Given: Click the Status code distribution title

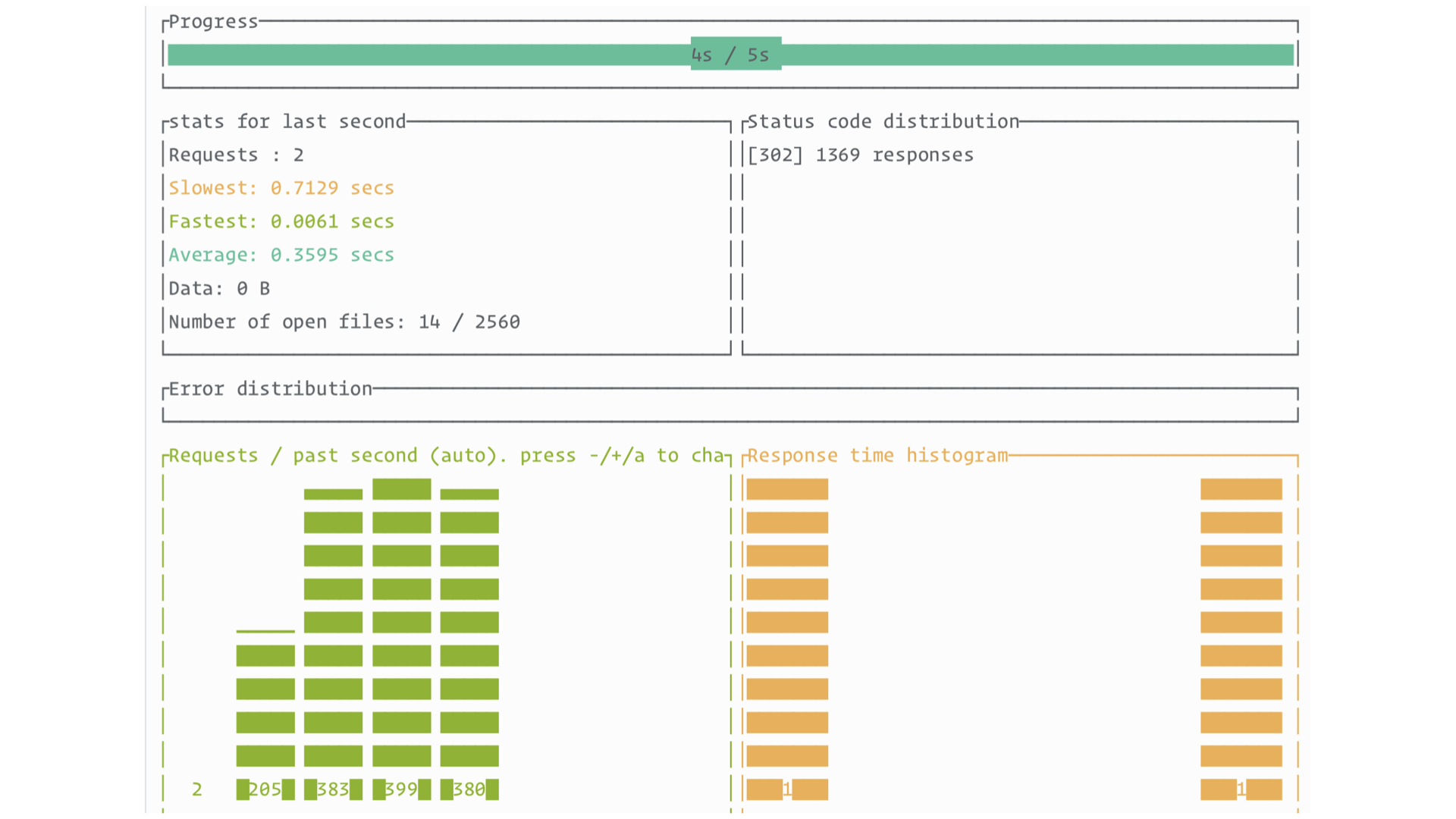Looking at the screenshot, I should (x=883, y=122).
